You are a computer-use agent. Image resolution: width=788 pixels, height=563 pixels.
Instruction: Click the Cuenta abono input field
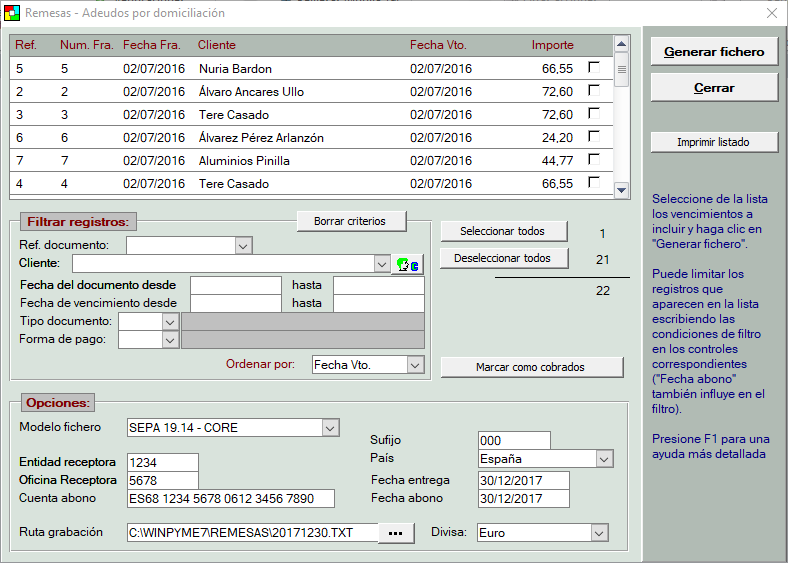pos(229,499)
